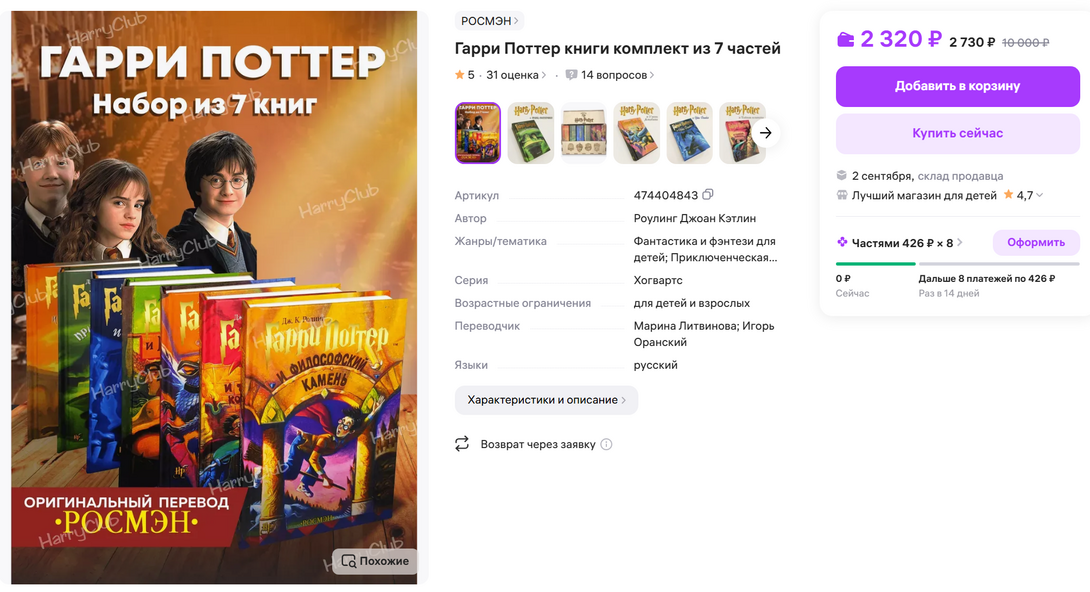Select the box set thumbnail

583,133
